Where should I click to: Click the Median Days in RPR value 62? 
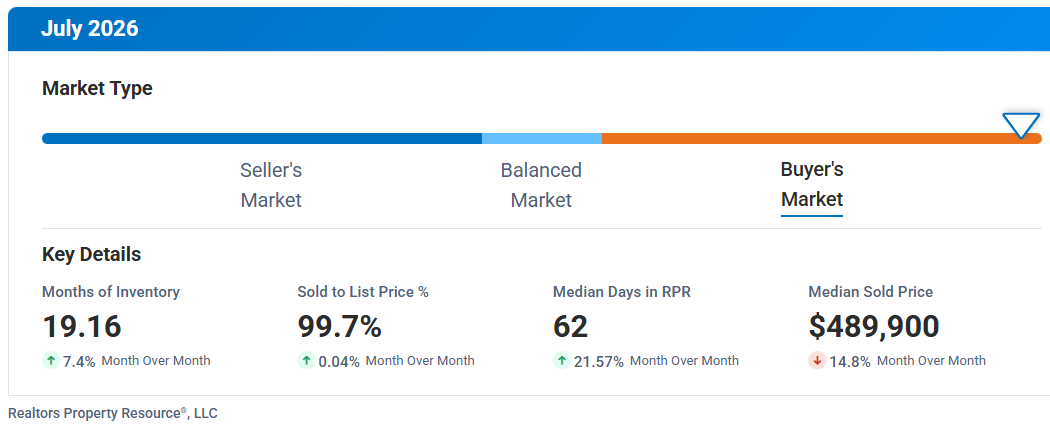571,326
